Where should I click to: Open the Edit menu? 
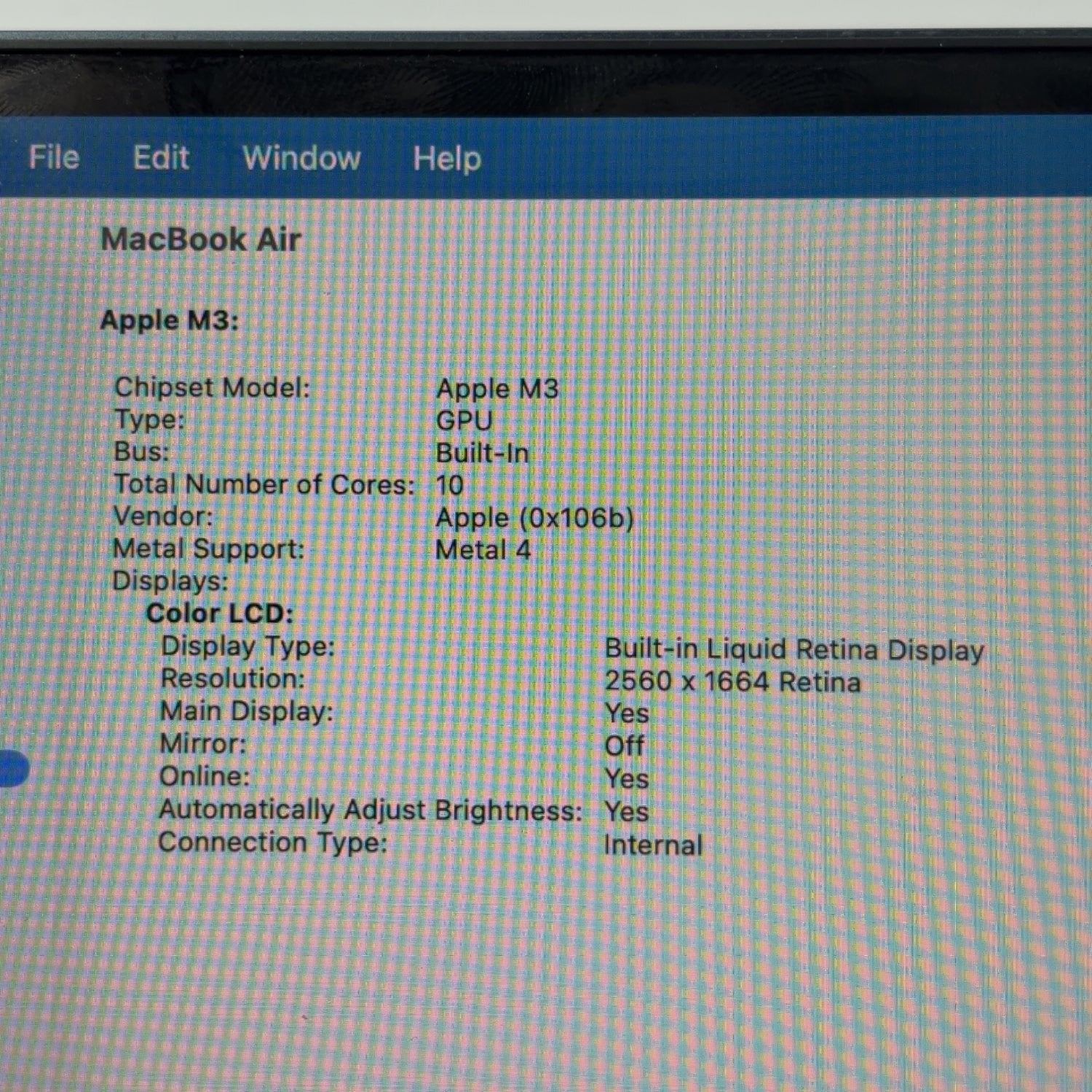point(161,157)
